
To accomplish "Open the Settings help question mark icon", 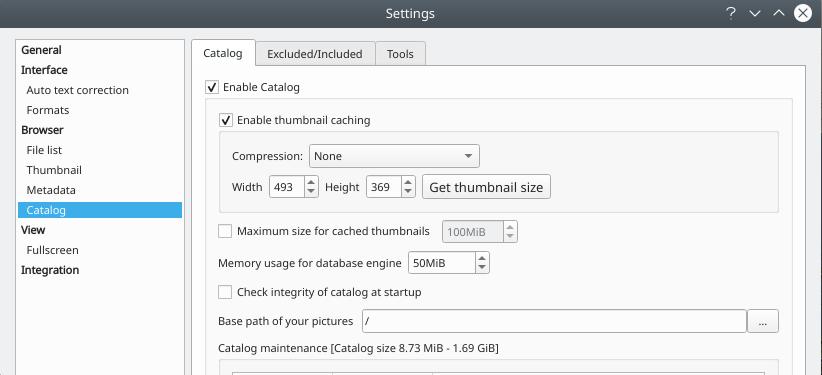I will point(731,13).
